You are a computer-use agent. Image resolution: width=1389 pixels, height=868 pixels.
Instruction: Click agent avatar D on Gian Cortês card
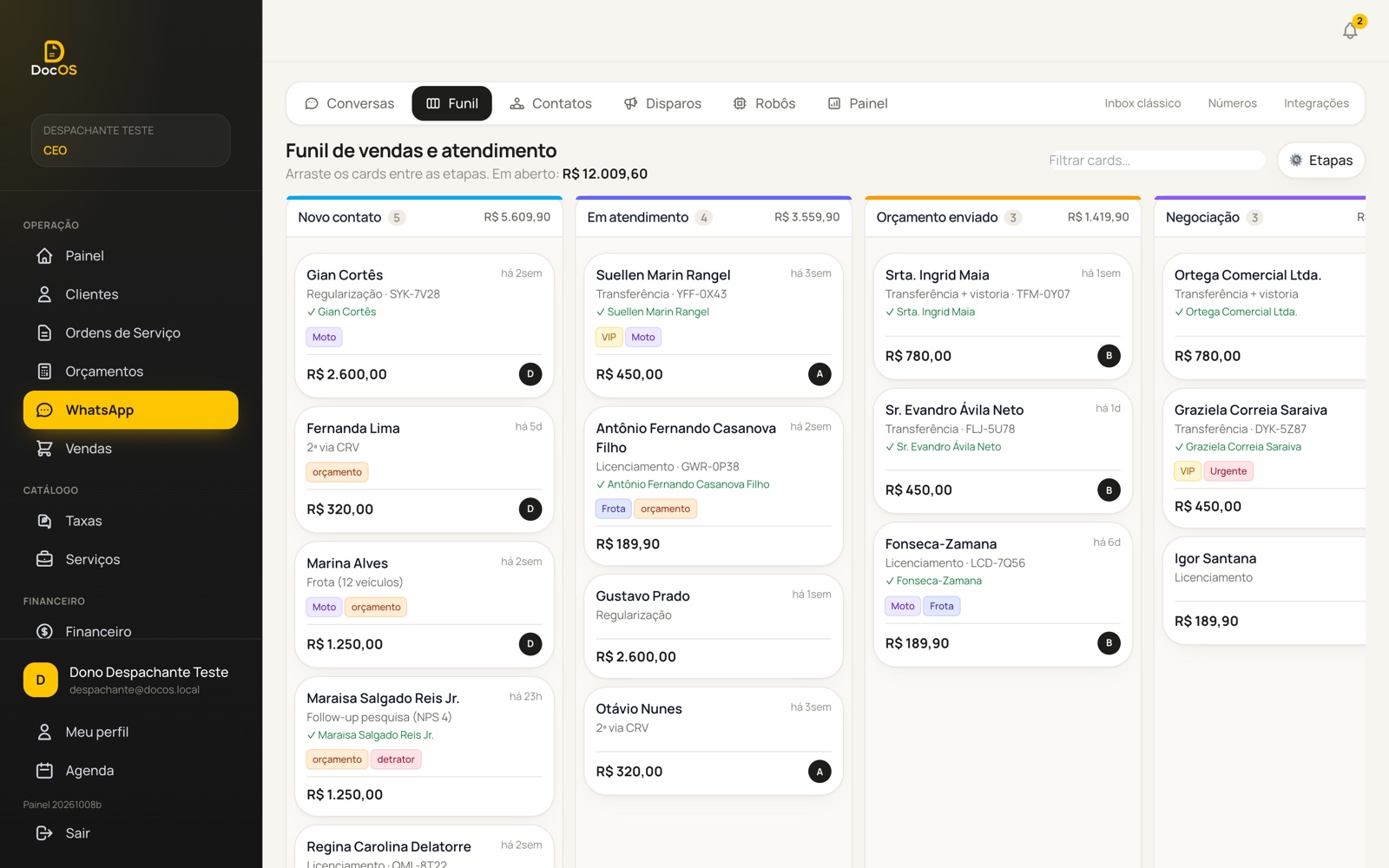pos(530,374)
